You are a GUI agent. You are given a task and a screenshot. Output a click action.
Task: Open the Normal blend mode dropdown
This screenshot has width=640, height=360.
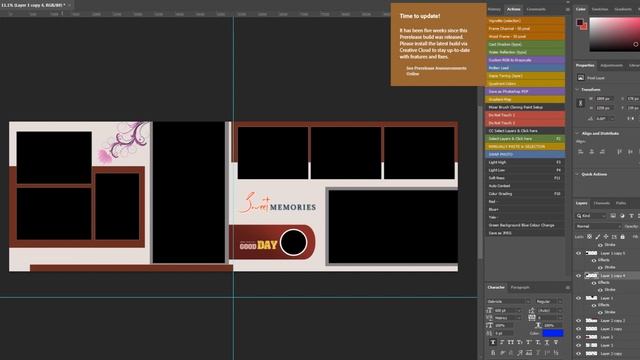(598, 226)
